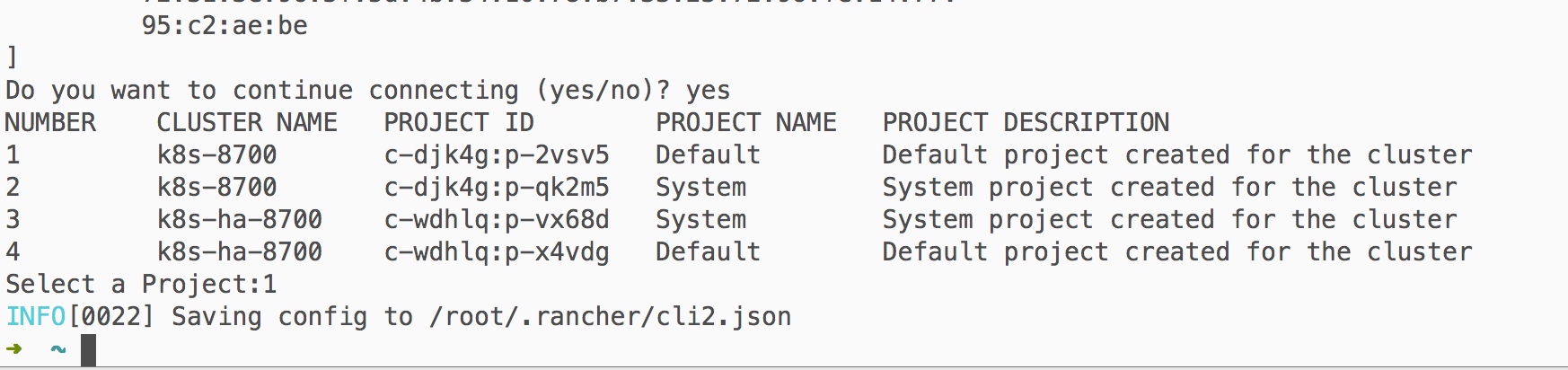Click k8s-8700 in row 1
Screen dimensions: 1568x370
coord(217,154)
